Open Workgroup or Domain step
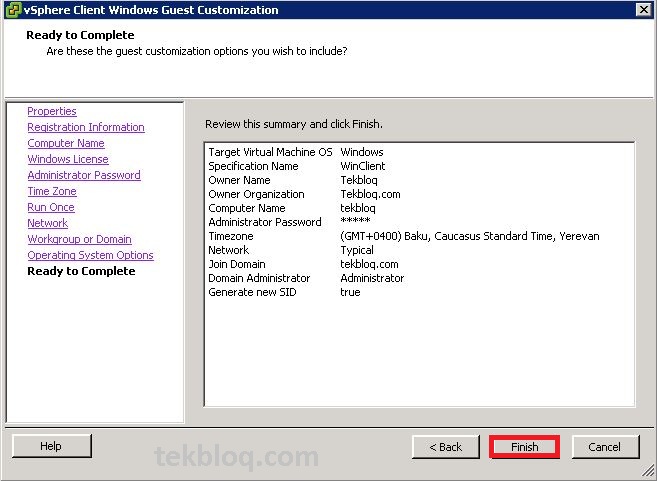Screen dimensions: 657x481 (79, 239)
